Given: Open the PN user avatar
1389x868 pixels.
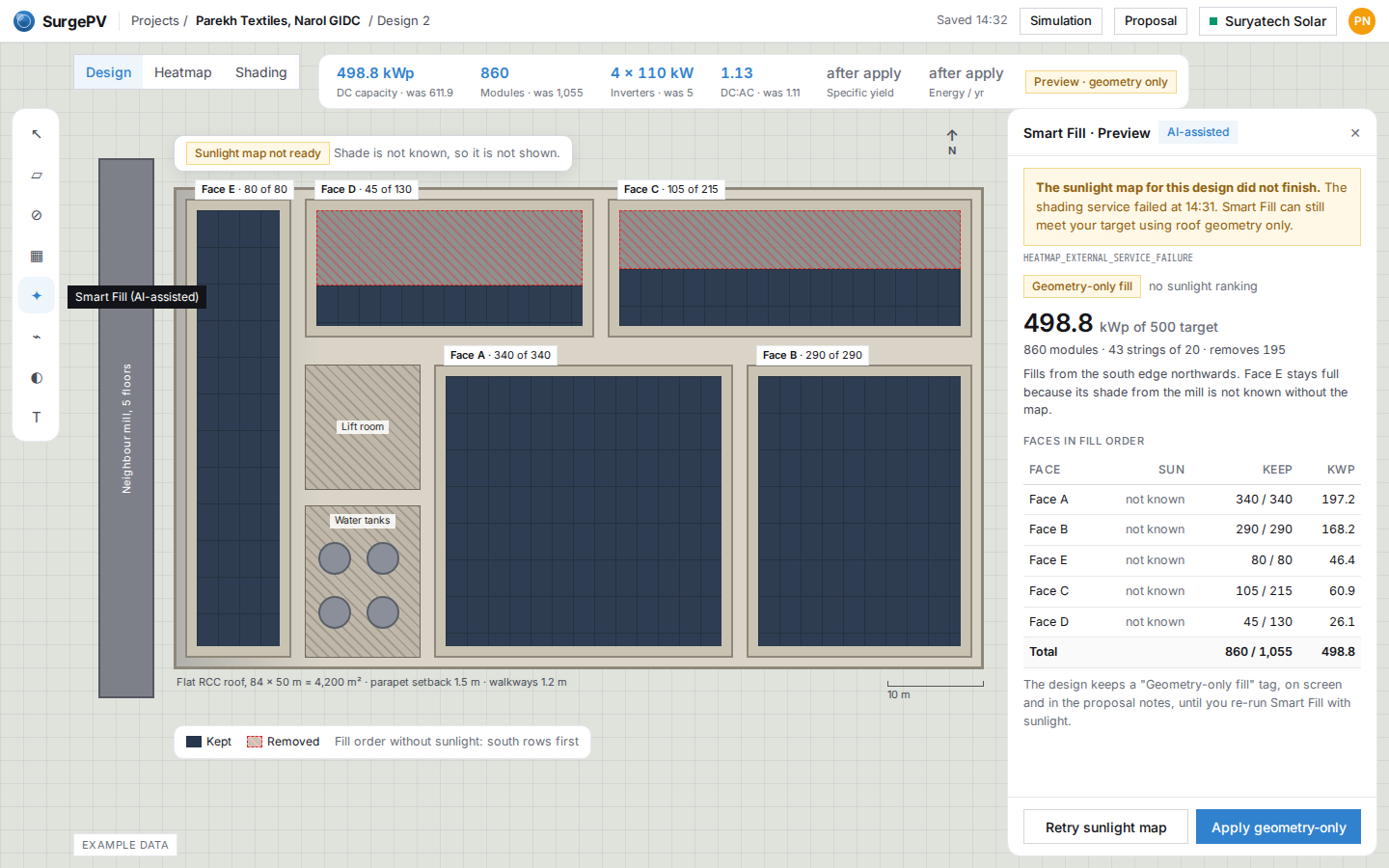Looking at the screenshot, I should (1362, 21).
